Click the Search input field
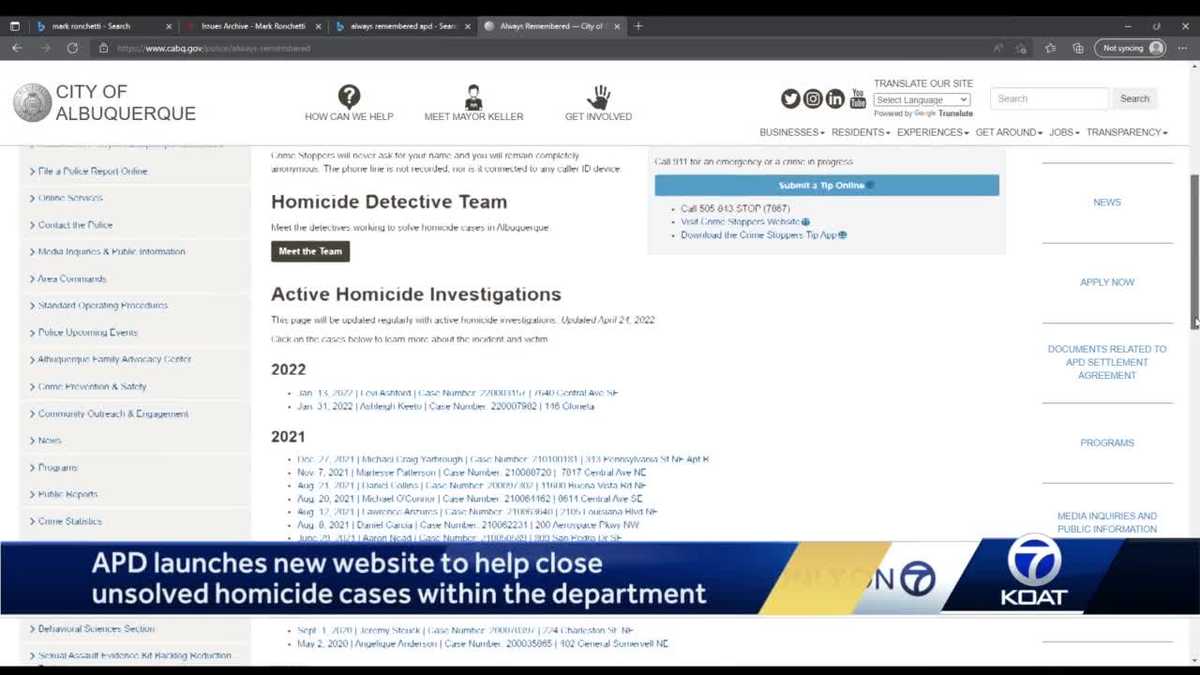This screenshot has width=1200, height=675. (x=1049, y=98)
